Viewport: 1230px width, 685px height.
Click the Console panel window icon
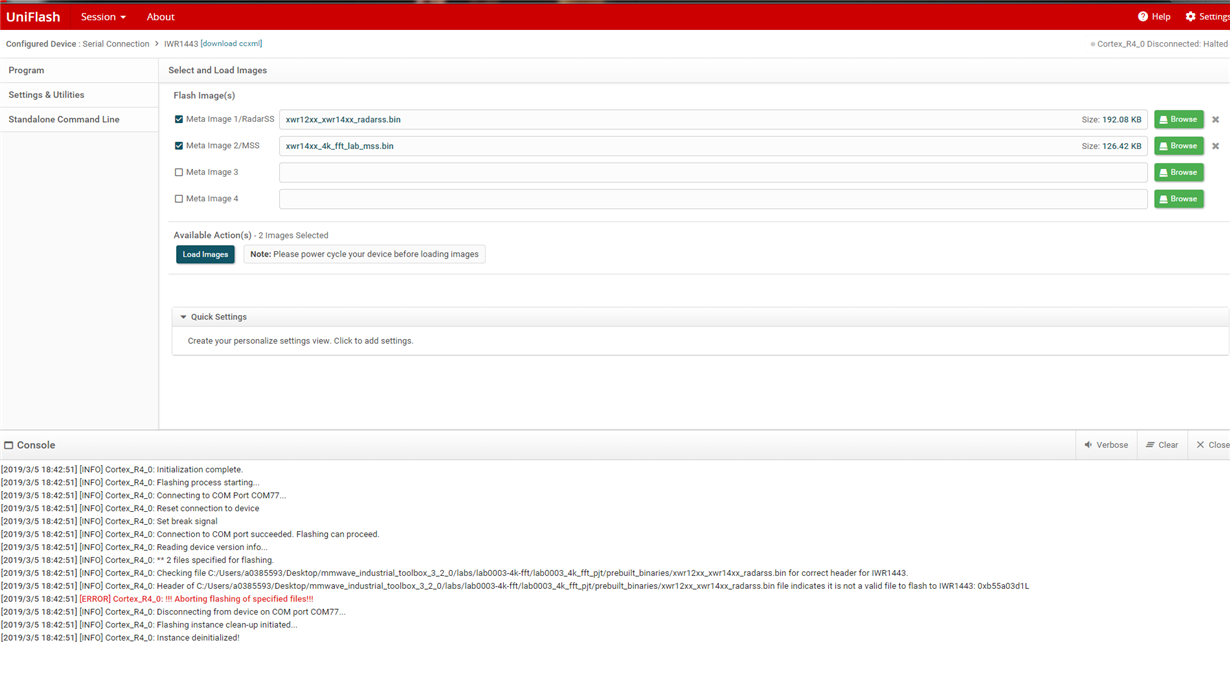(9, 446)
